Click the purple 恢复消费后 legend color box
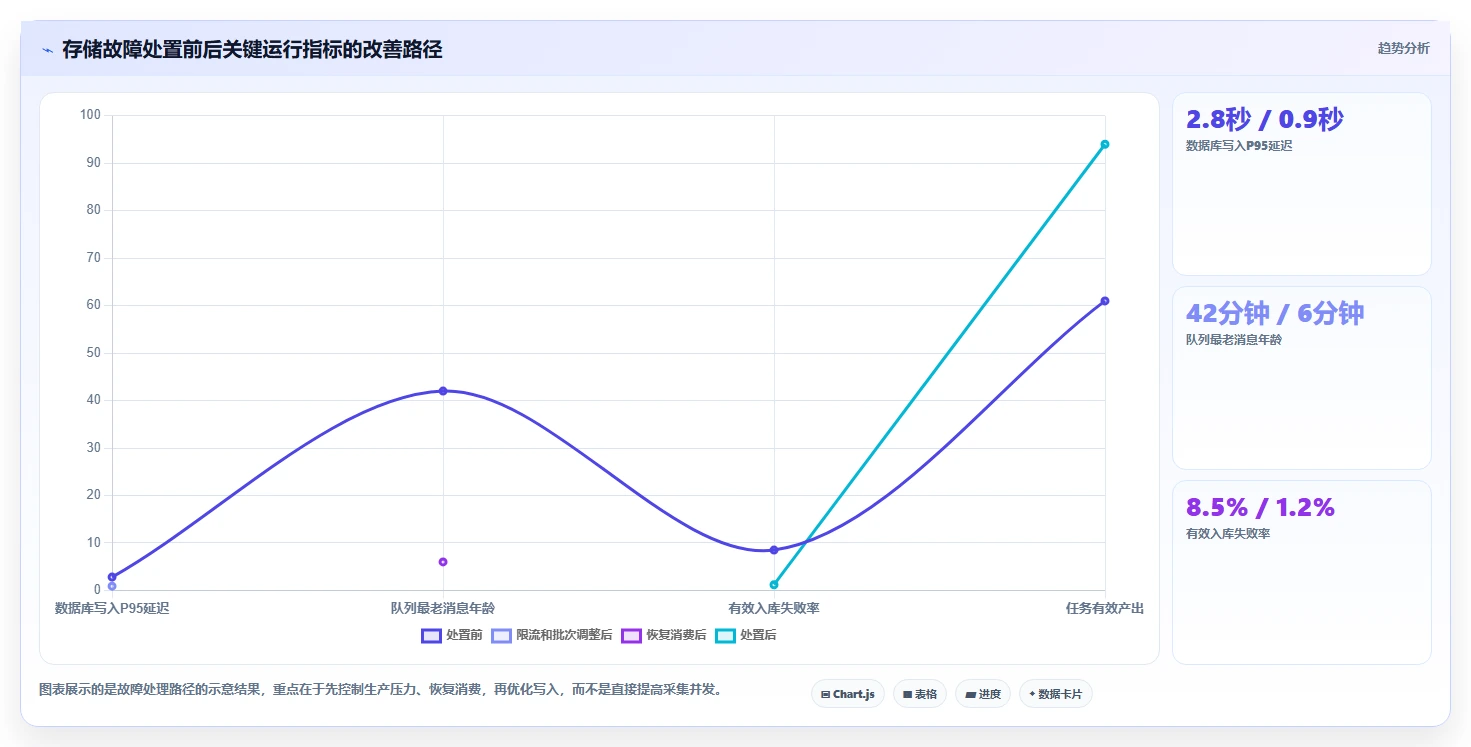 point(632,635)
